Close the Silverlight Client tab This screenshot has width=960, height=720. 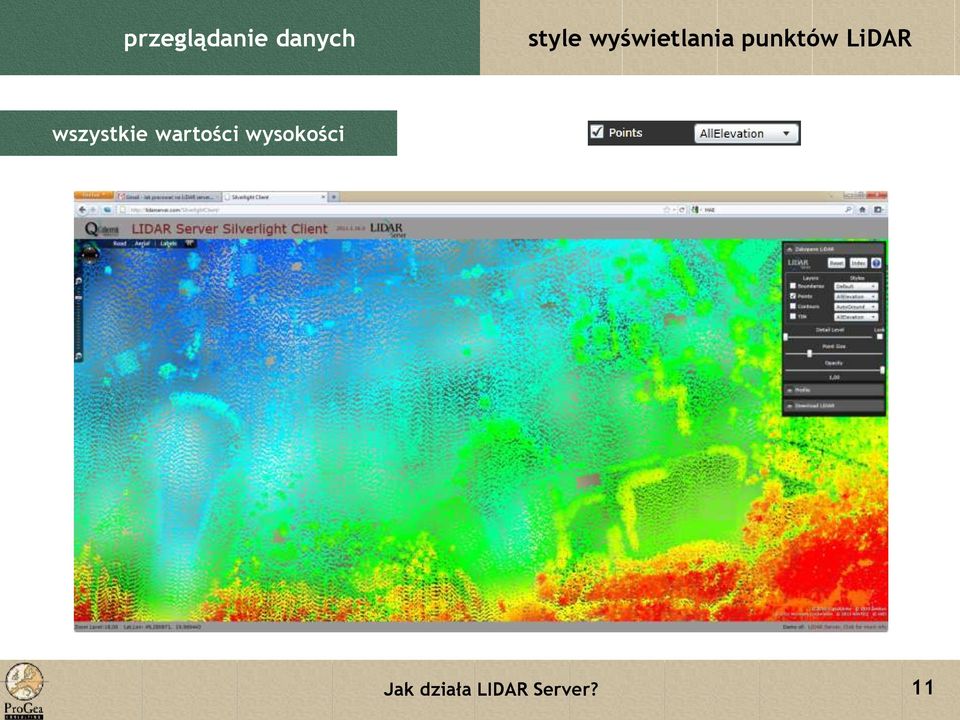point(323,197)
